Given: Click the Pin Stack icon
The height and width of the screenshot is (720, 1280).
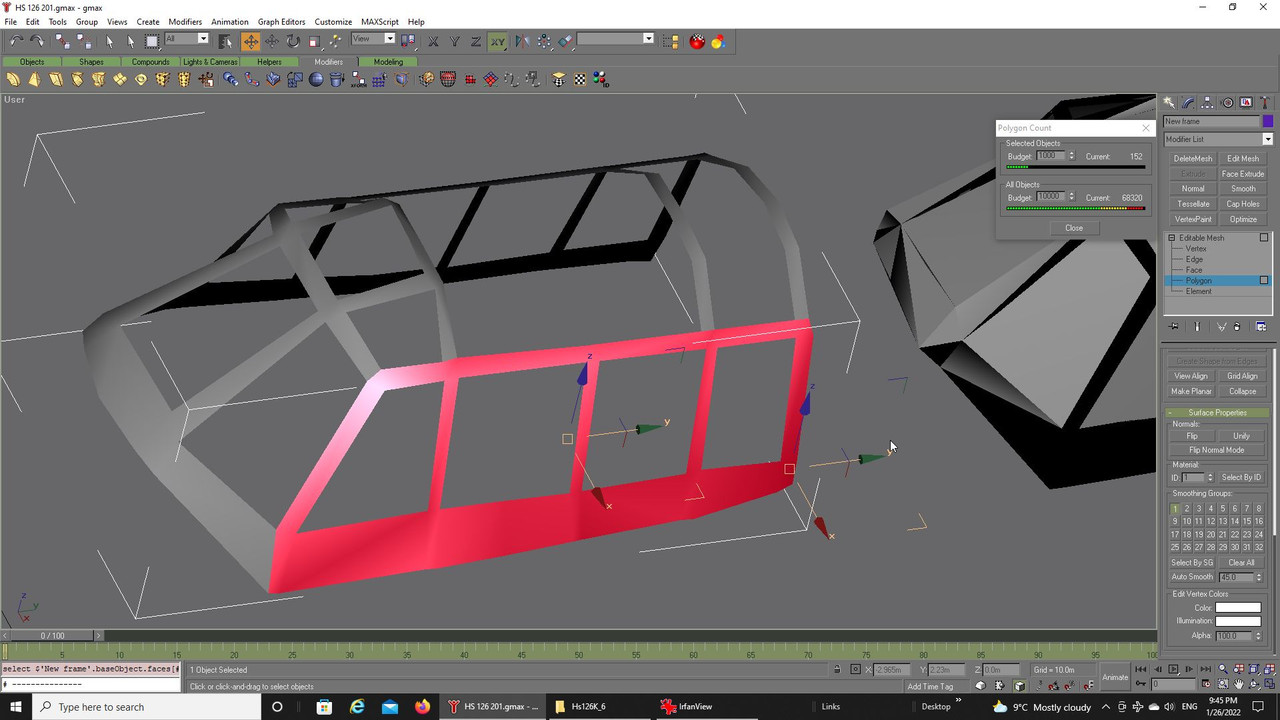Looking at the screenshot, I should [1175, 326].
